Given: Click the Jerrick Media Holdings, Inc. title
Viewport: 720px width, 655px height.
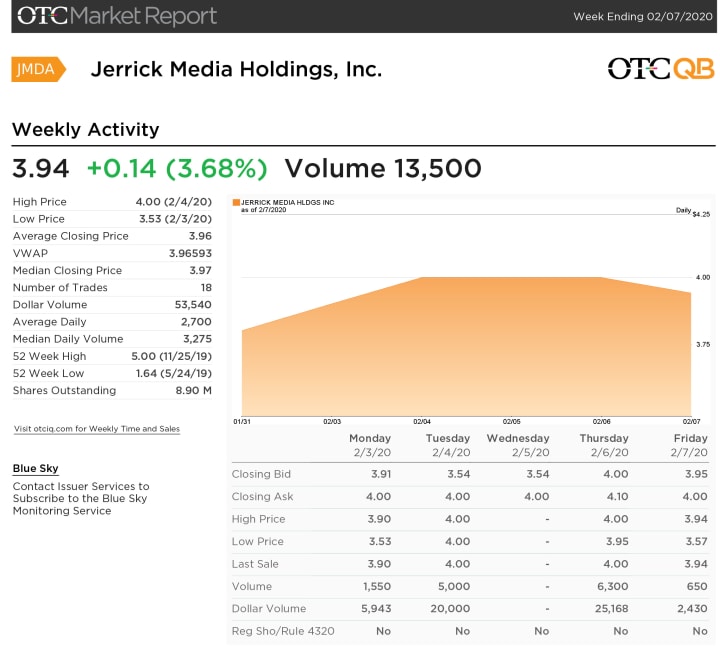Looking at the screenshot, I should click(236, 69).
